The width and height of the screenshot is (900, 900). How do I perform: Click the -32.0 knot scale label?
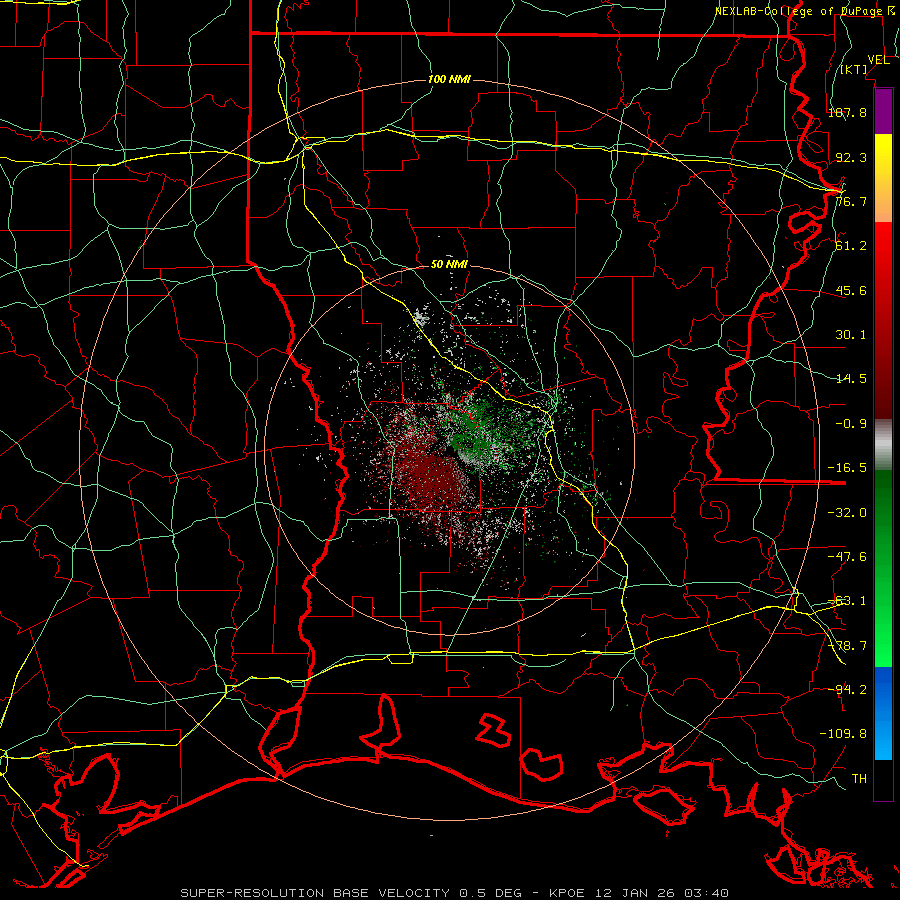pyautogui.click(x=847, y=512)
